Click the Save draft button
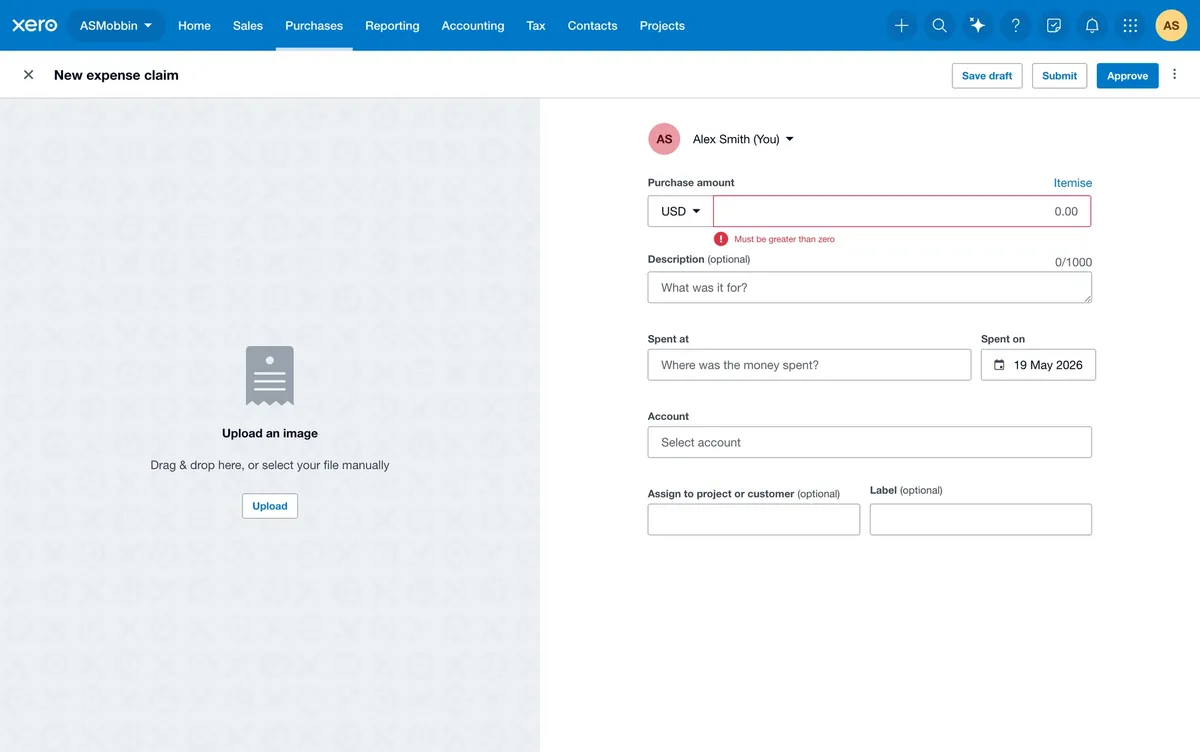The height and width of the screenshot is (752, 1200). click(x=987, y=75)
